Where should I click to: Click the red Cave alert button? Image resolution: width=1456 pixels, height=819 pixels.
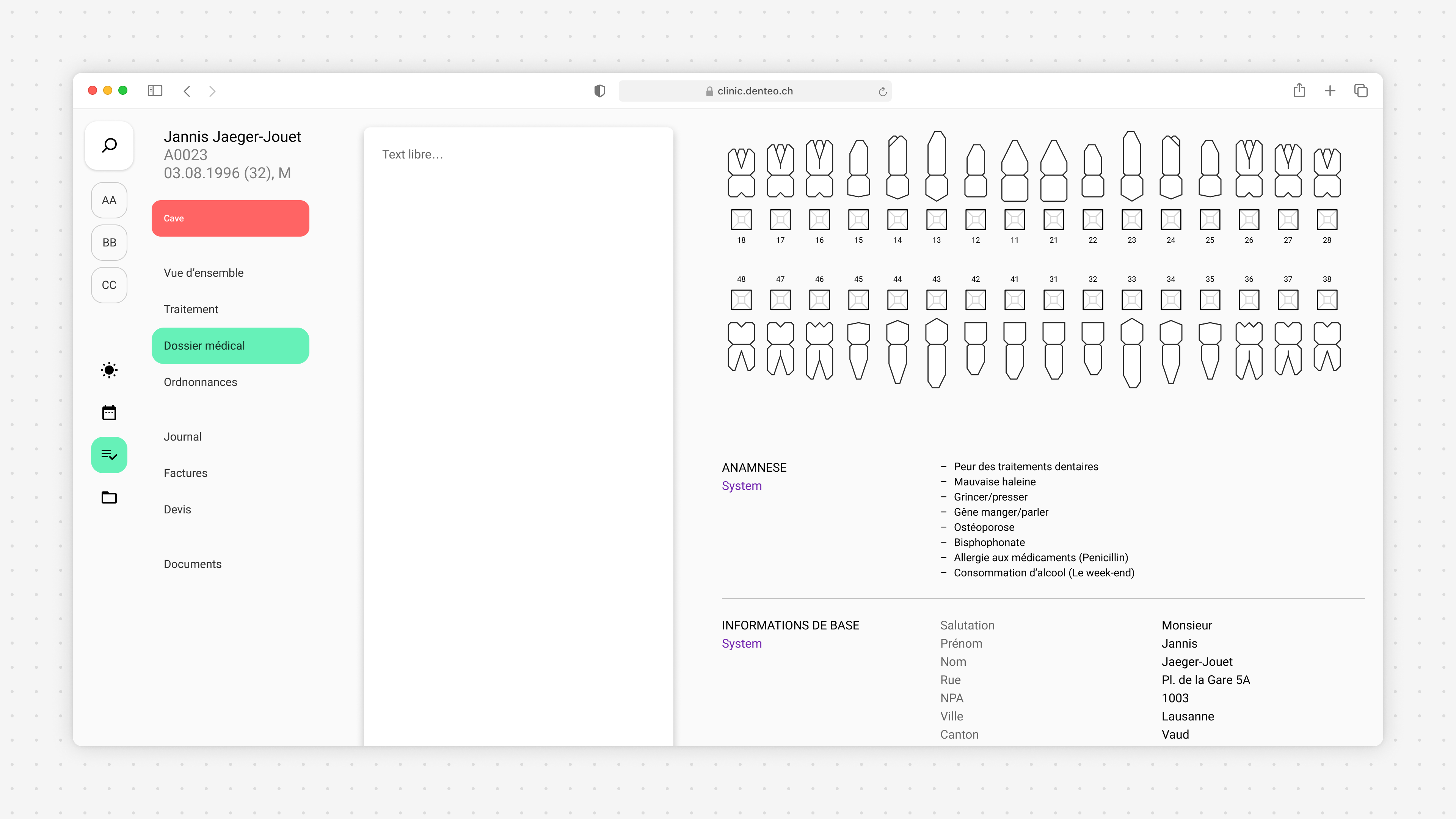tap(230, 218)
